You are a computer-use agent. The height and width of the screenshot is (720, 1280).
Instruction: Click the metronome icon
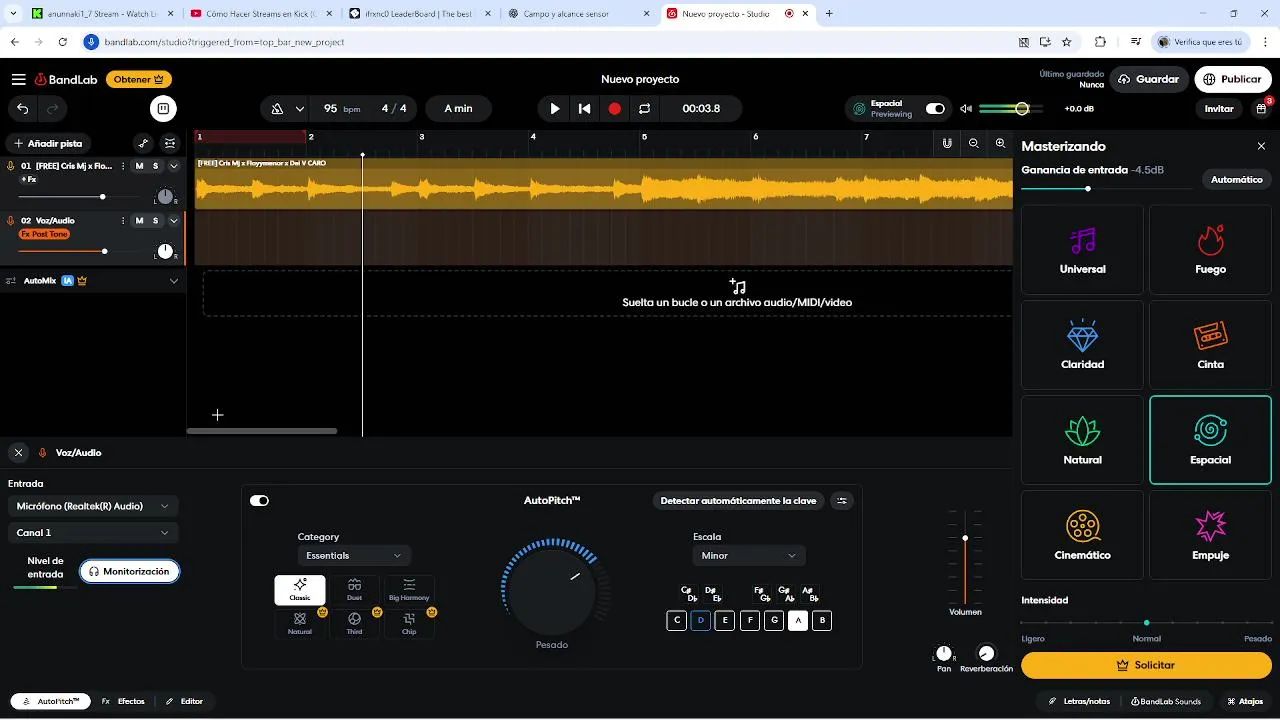pos(277,108)
